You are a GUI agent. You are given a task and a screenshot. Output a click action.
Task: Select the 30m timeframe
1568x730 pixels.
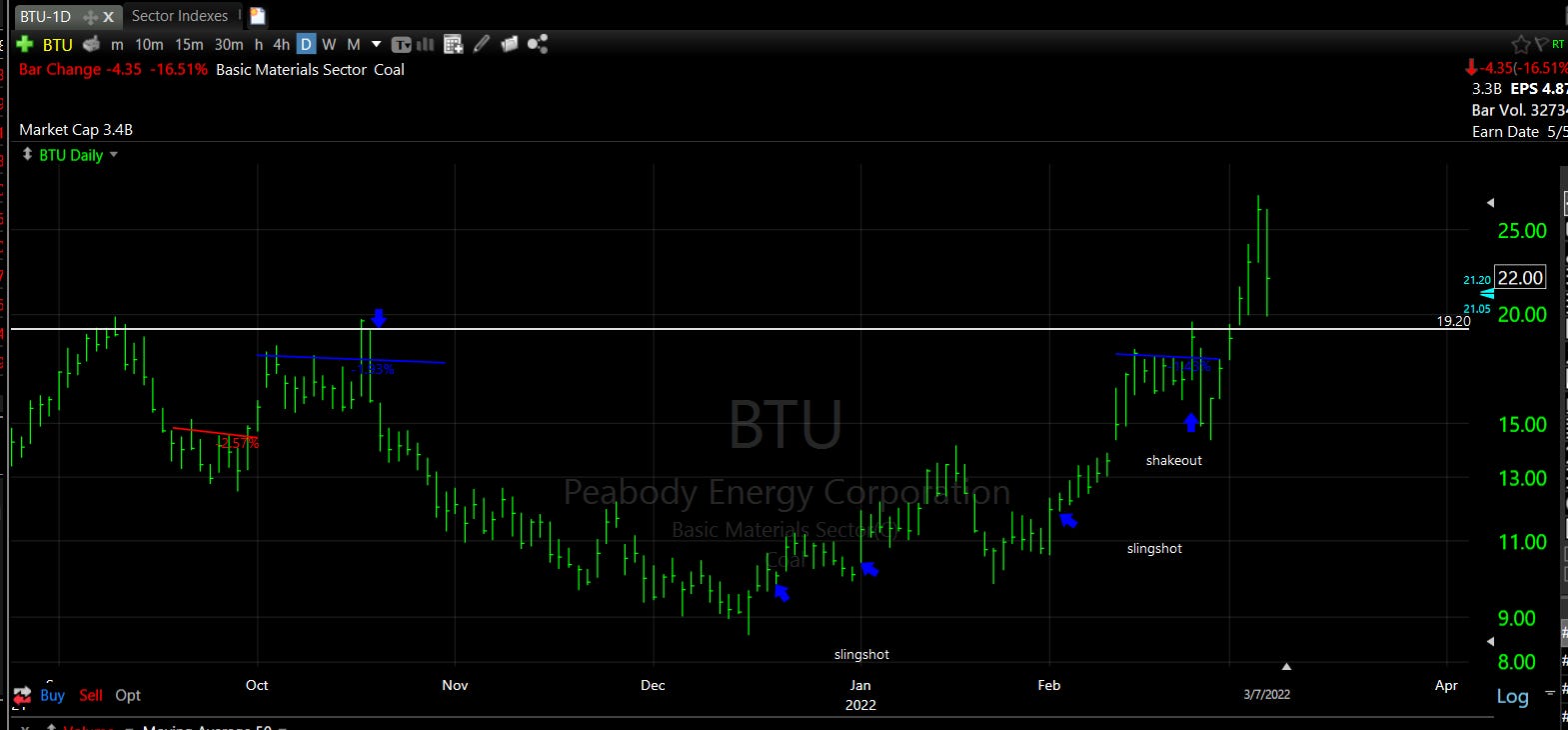pyautogui.click(x=229, y=44)
